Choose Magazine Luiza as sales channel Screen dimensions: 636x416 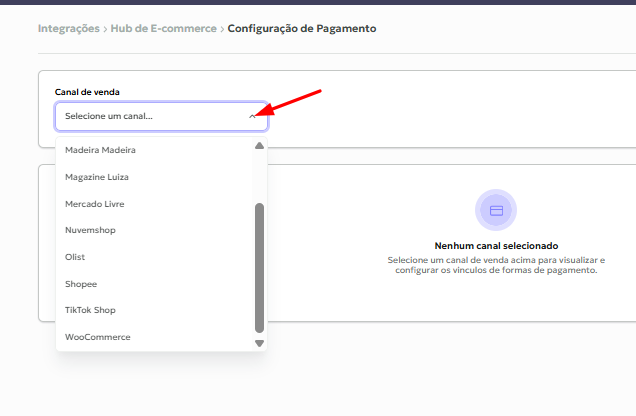154,177
